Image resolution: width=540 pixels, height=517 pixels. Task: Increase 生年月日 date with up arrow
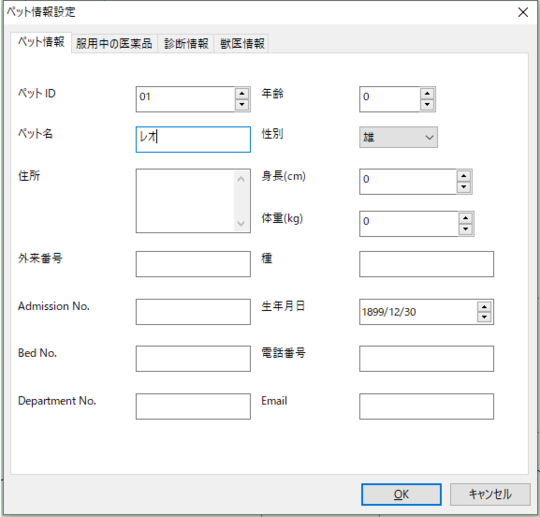484,307
